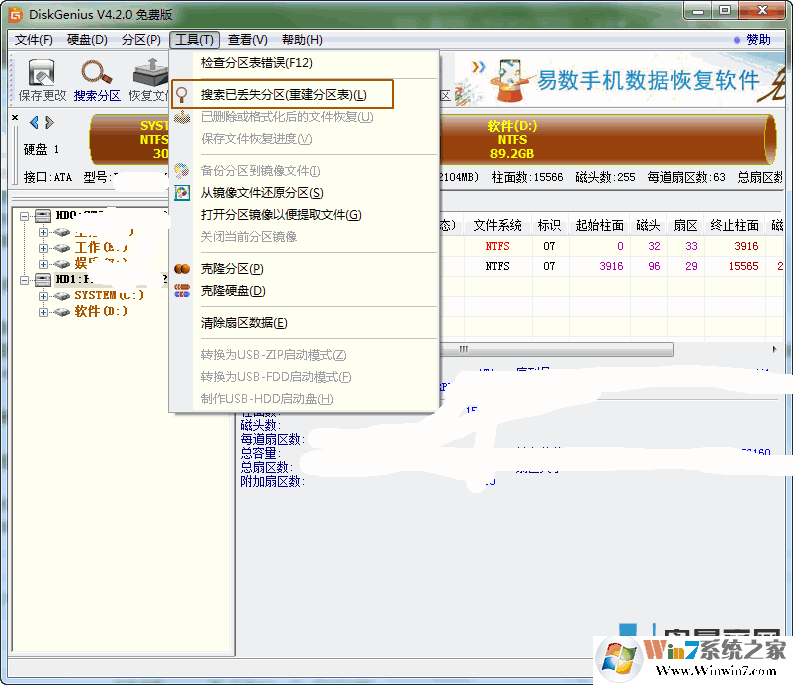The image size is (793, 685).
Task: Select 搜索已丢失分区(重建分区表) menu entry
Action: (x=283, y=95)
